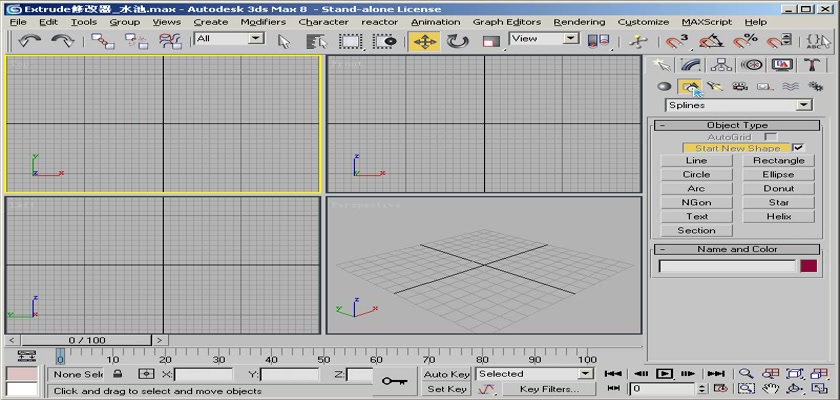
Task: Collapse the Name and Color rollout
Action: click(737, 249)
